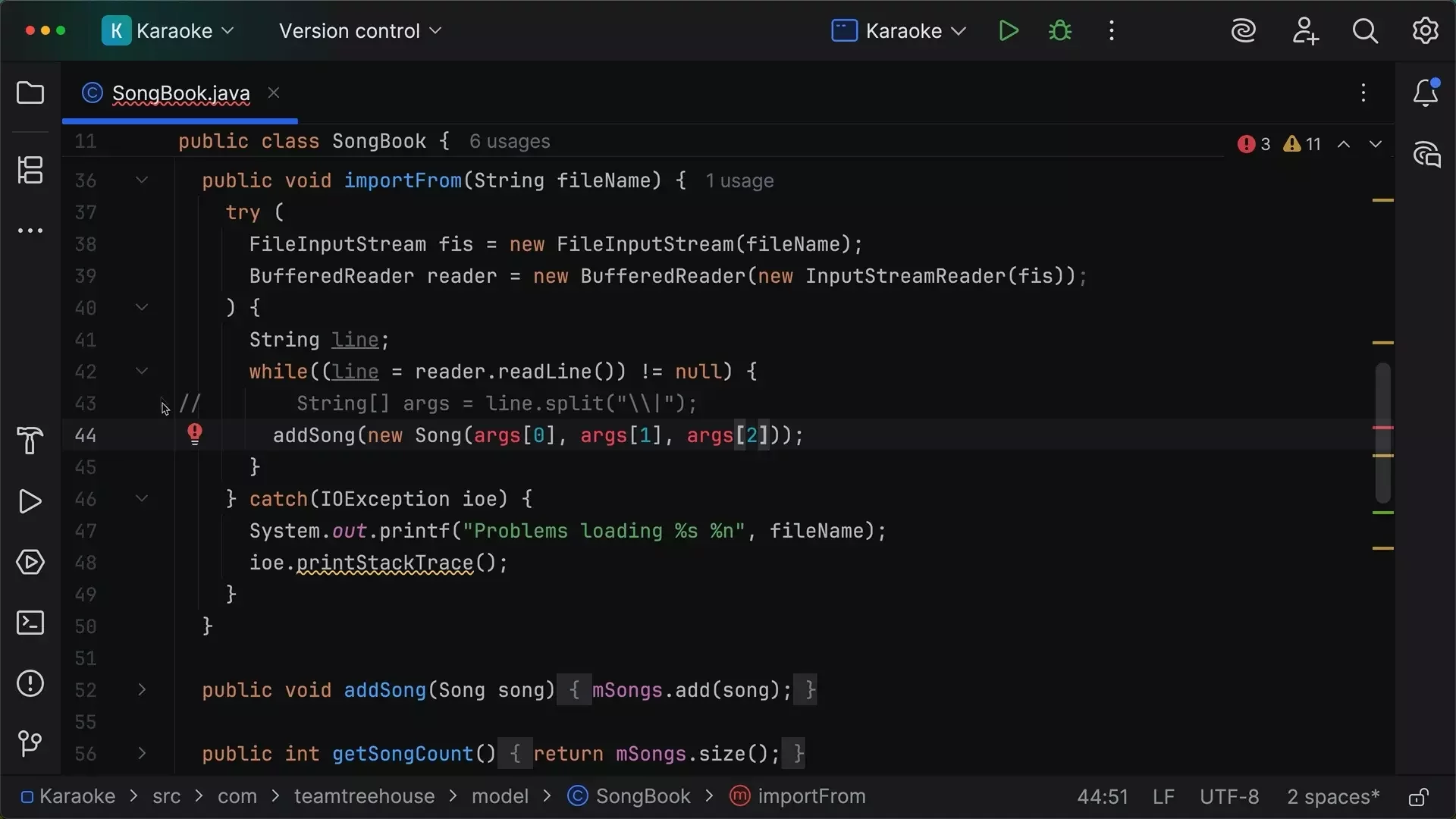Open the intention bulb on line 44
This screenshot has width=1456, height=819.
[195, 434]
